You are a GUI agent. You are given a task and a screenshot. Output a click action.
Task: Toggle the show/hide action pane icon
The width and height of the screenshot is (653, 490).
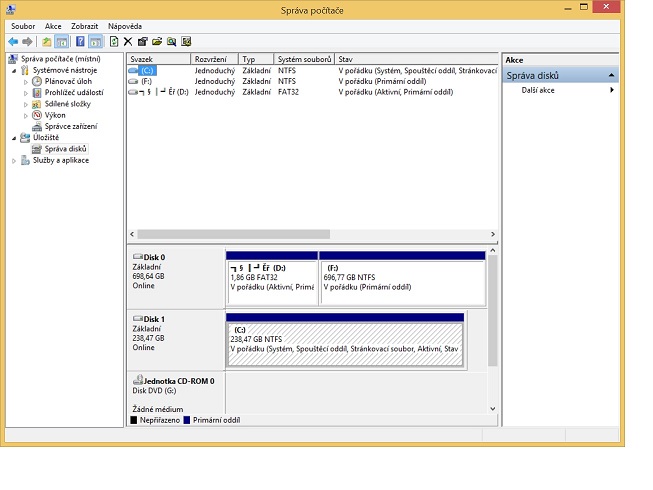[95, 42]
